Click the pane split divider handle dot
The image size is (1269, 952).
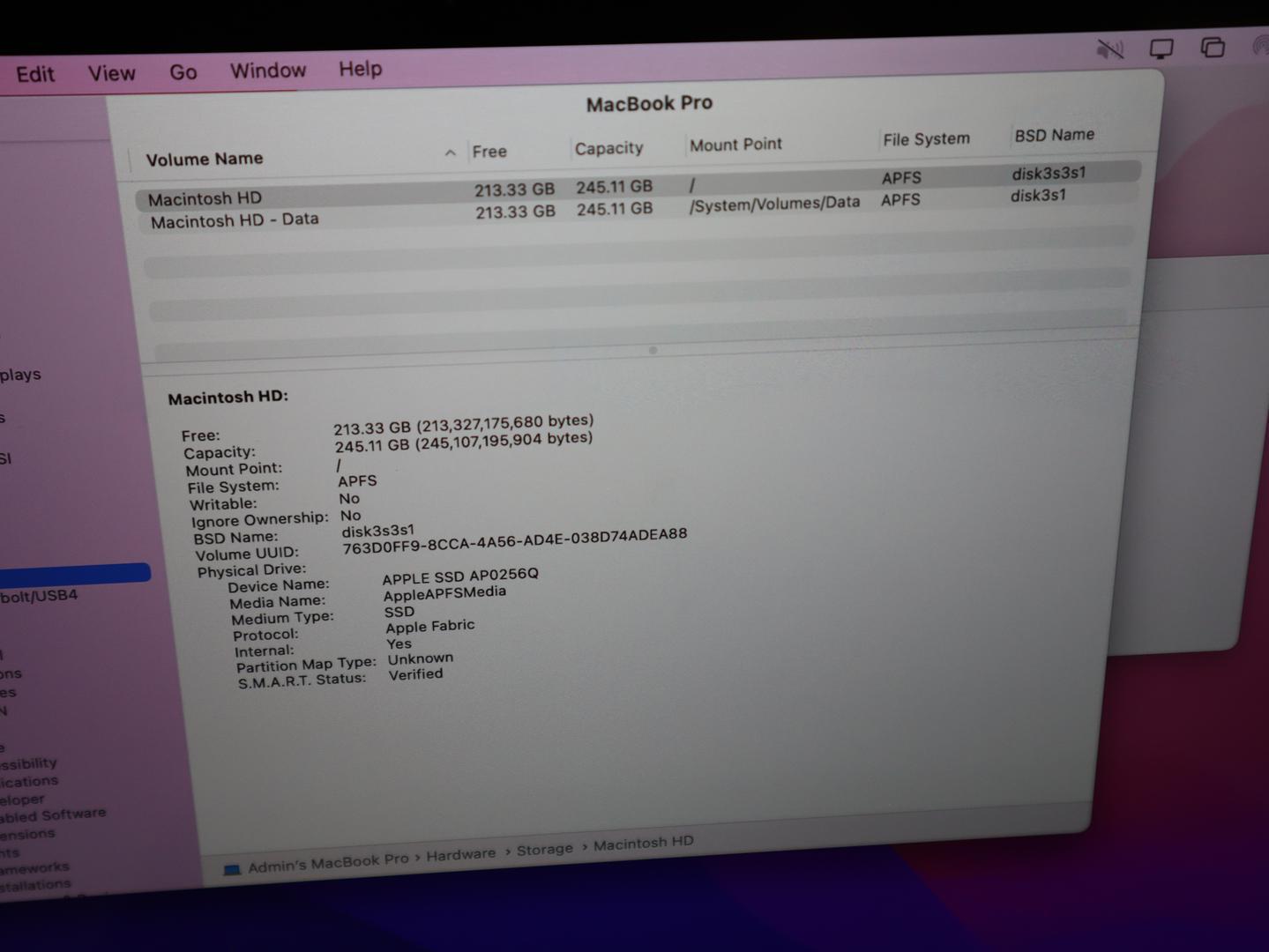653,350
